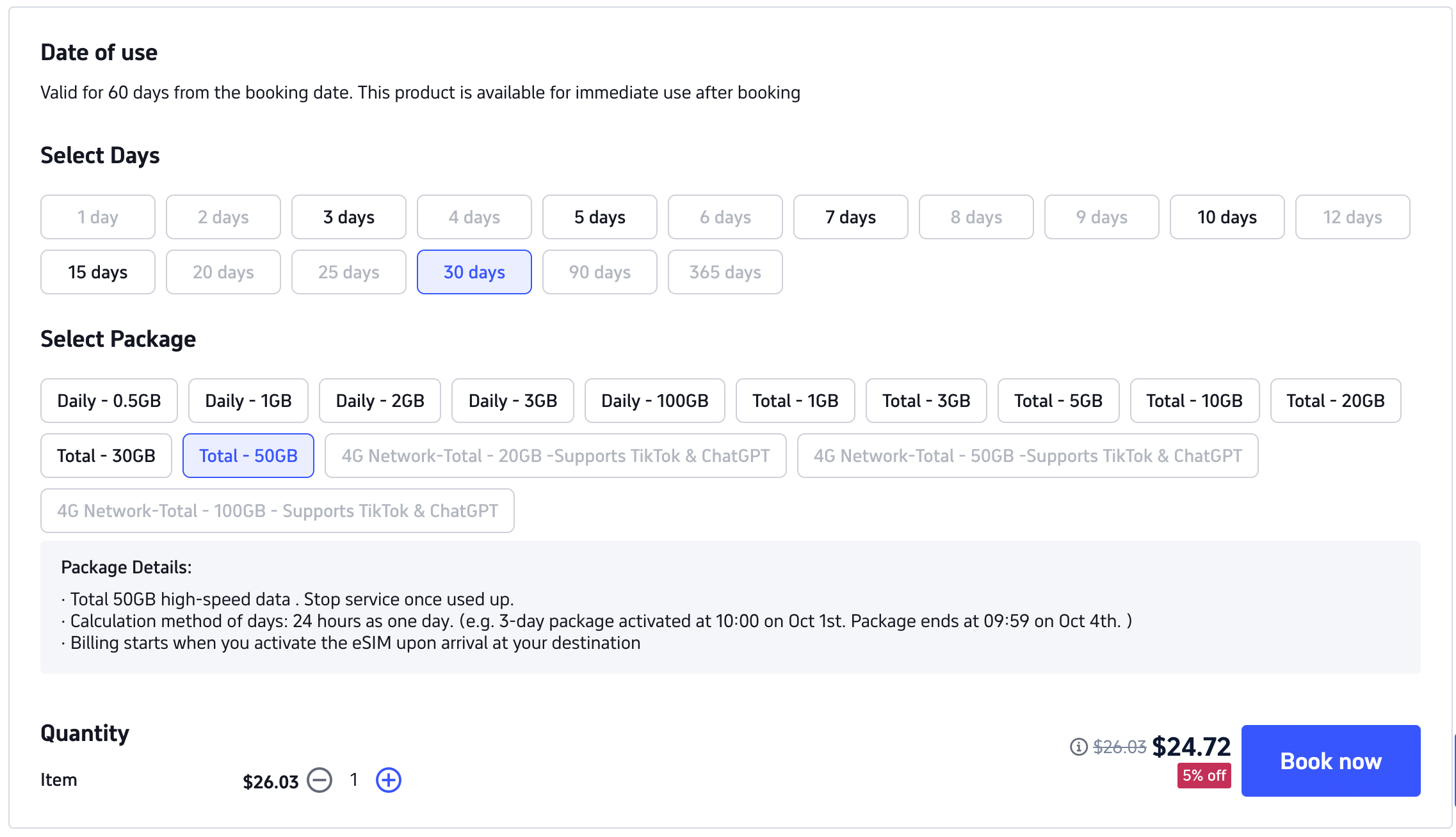Decrease item quantity with minus icon
The height and width of the screenshot is (837, 1456).
pos(320,780)
